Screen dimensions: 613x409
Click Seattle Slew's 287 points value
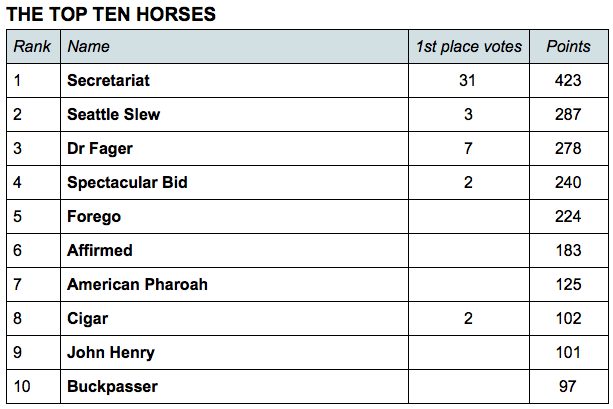[568, 115]
